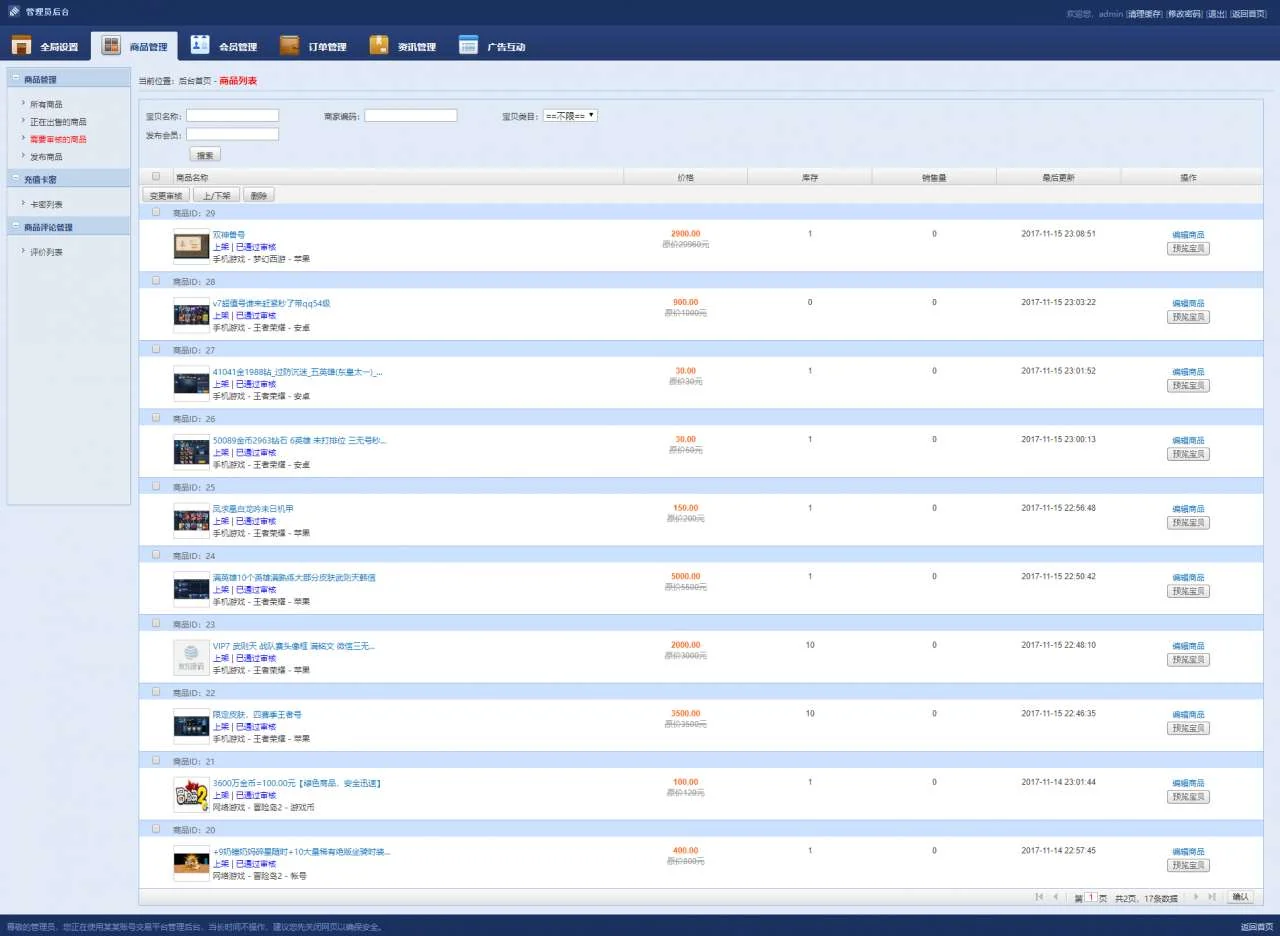This screenshot has height=936, width=1280.
Task: Check the checkbox for 商品ID 29
Action: (155, 212)
